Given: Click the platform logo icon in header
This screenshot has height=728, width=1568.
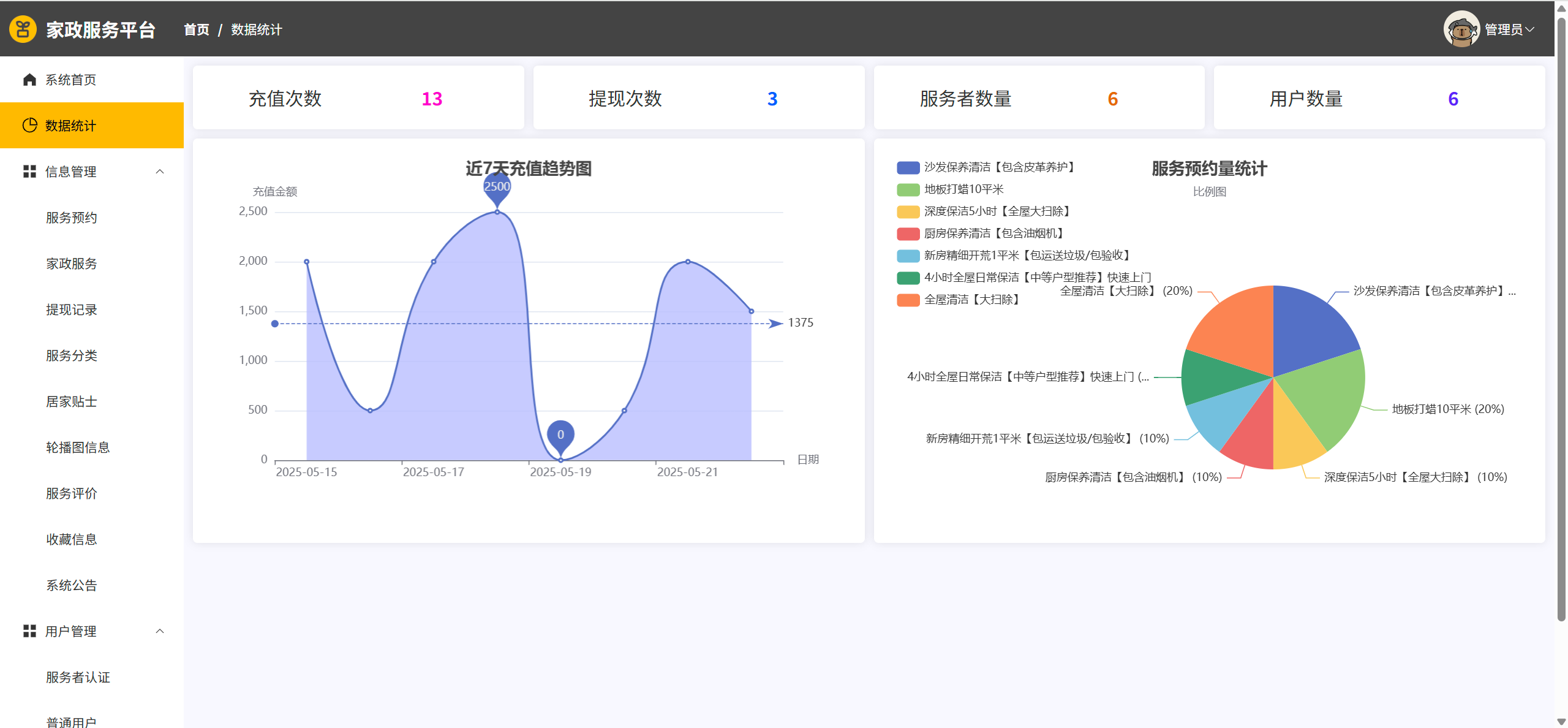Looking at the screenshot, I should tap(23, 29).
